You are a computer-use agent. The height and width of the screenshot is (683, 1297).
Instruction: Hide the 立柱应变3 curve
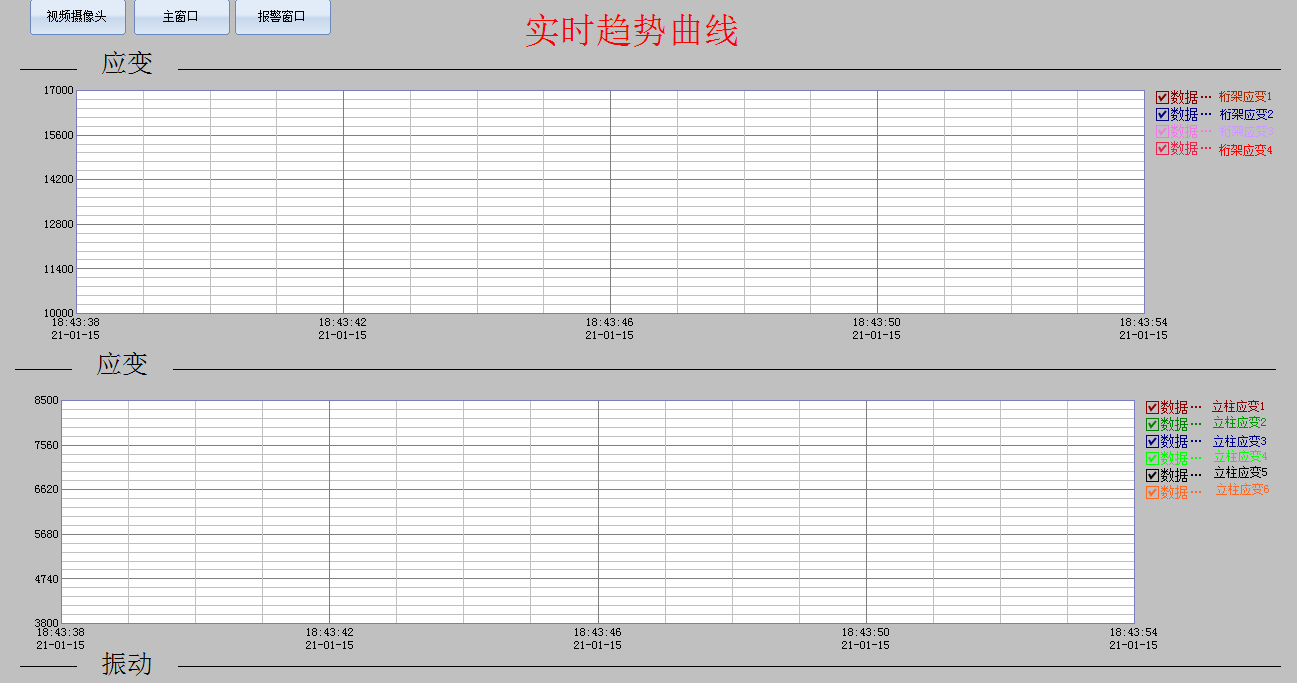pyautogui.click(x=1152, y=441)
